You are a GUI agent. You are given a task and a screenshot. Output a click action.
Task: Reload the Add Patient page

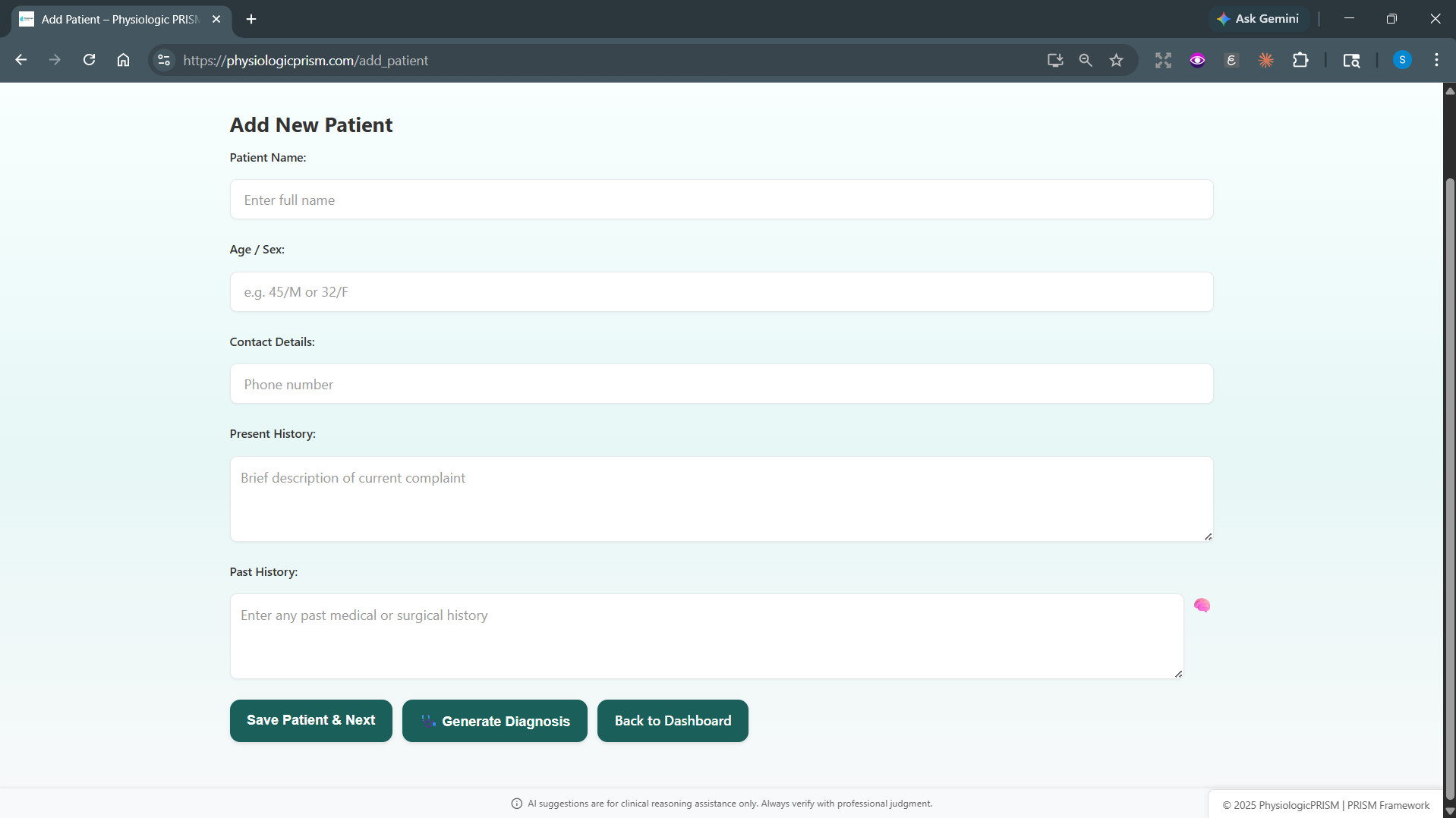click(x=89, y=60)
